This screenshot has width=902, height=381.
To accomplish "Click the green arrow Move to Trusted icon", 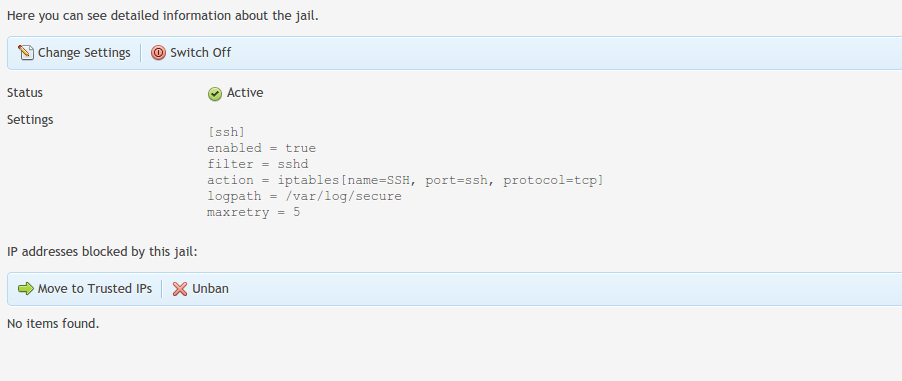I will pyautogui.click(x=26, y=288).
